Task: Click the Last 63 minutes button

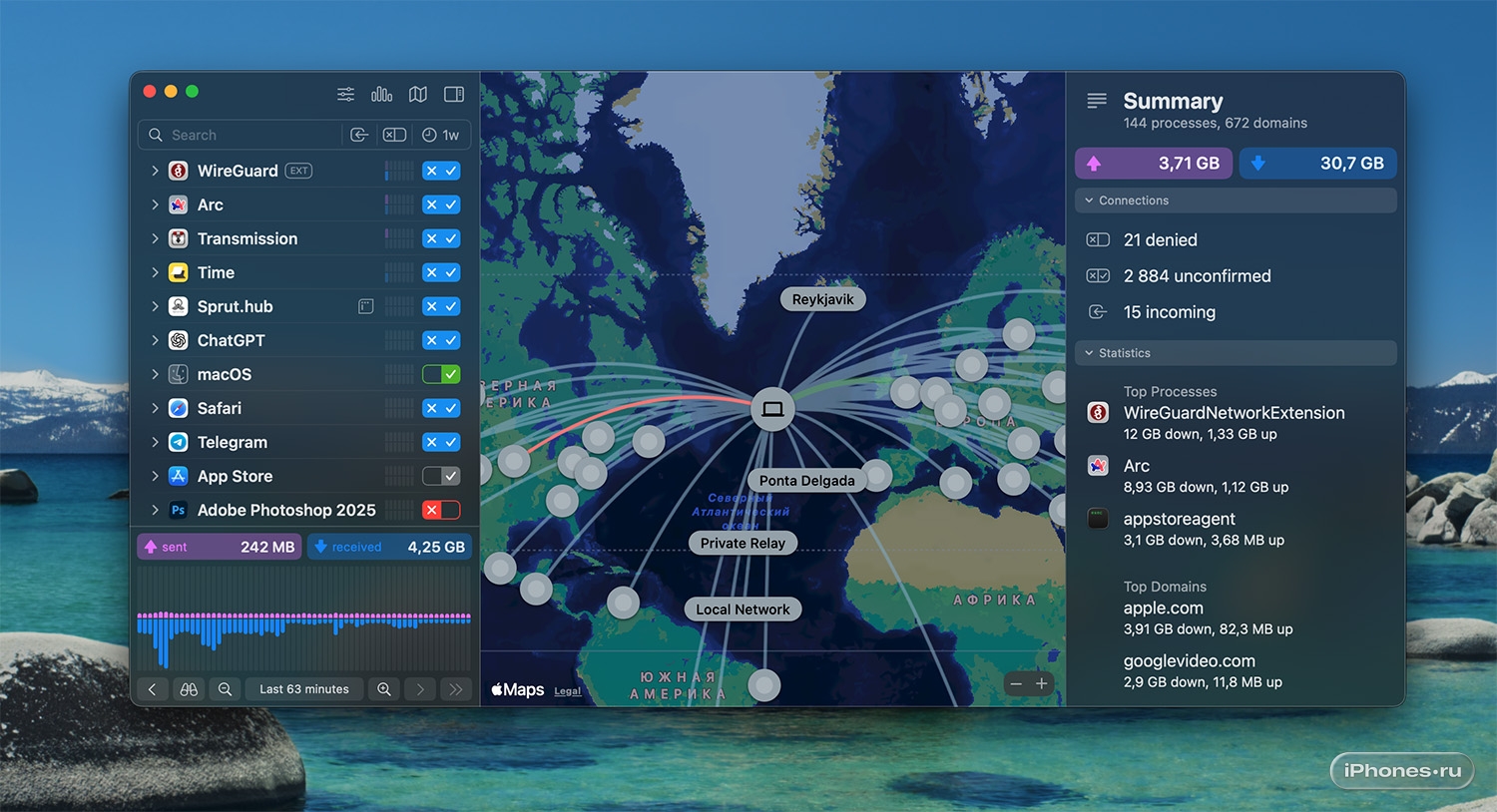Action: (x=304, y=689)
